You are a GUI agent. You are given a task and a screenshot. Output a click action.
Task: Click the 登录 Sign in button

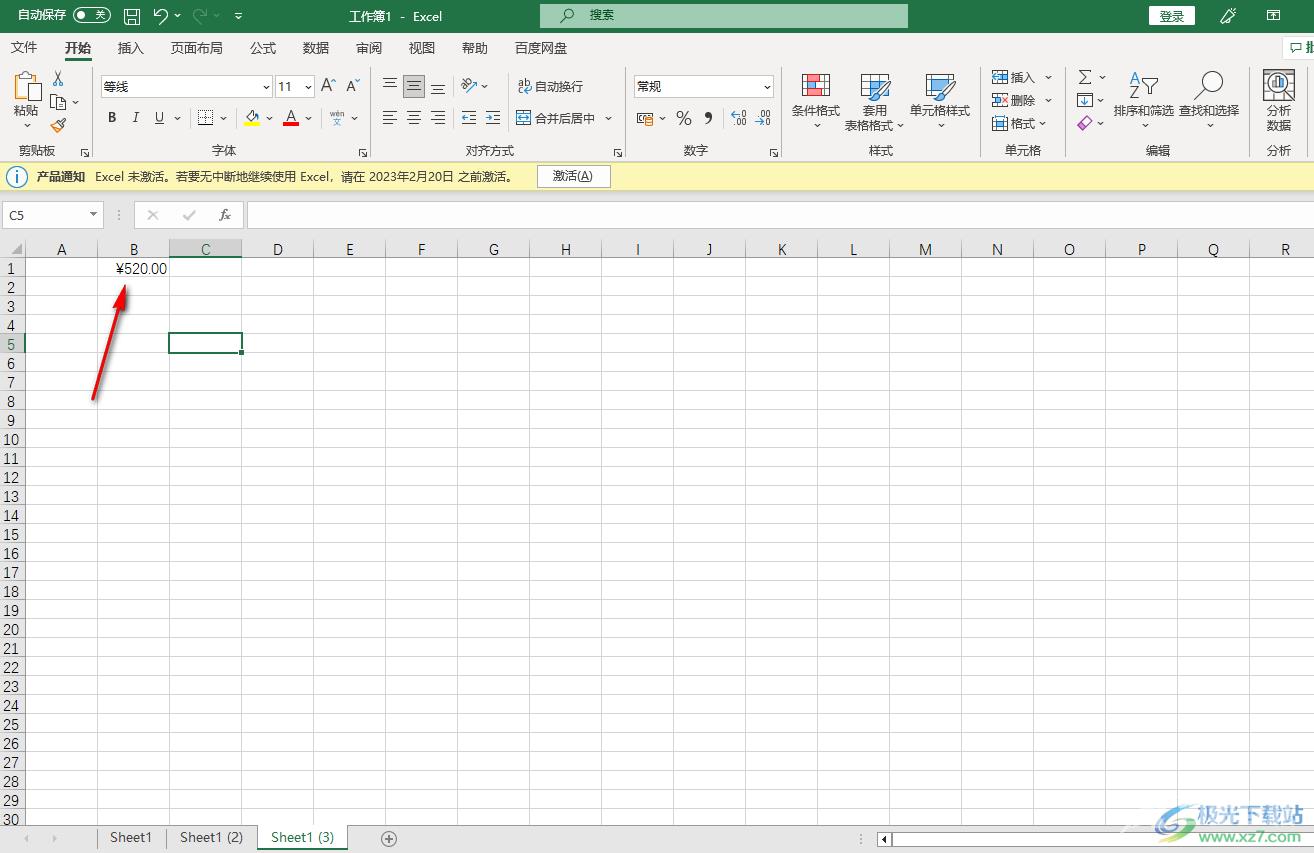coord(1172,16)
